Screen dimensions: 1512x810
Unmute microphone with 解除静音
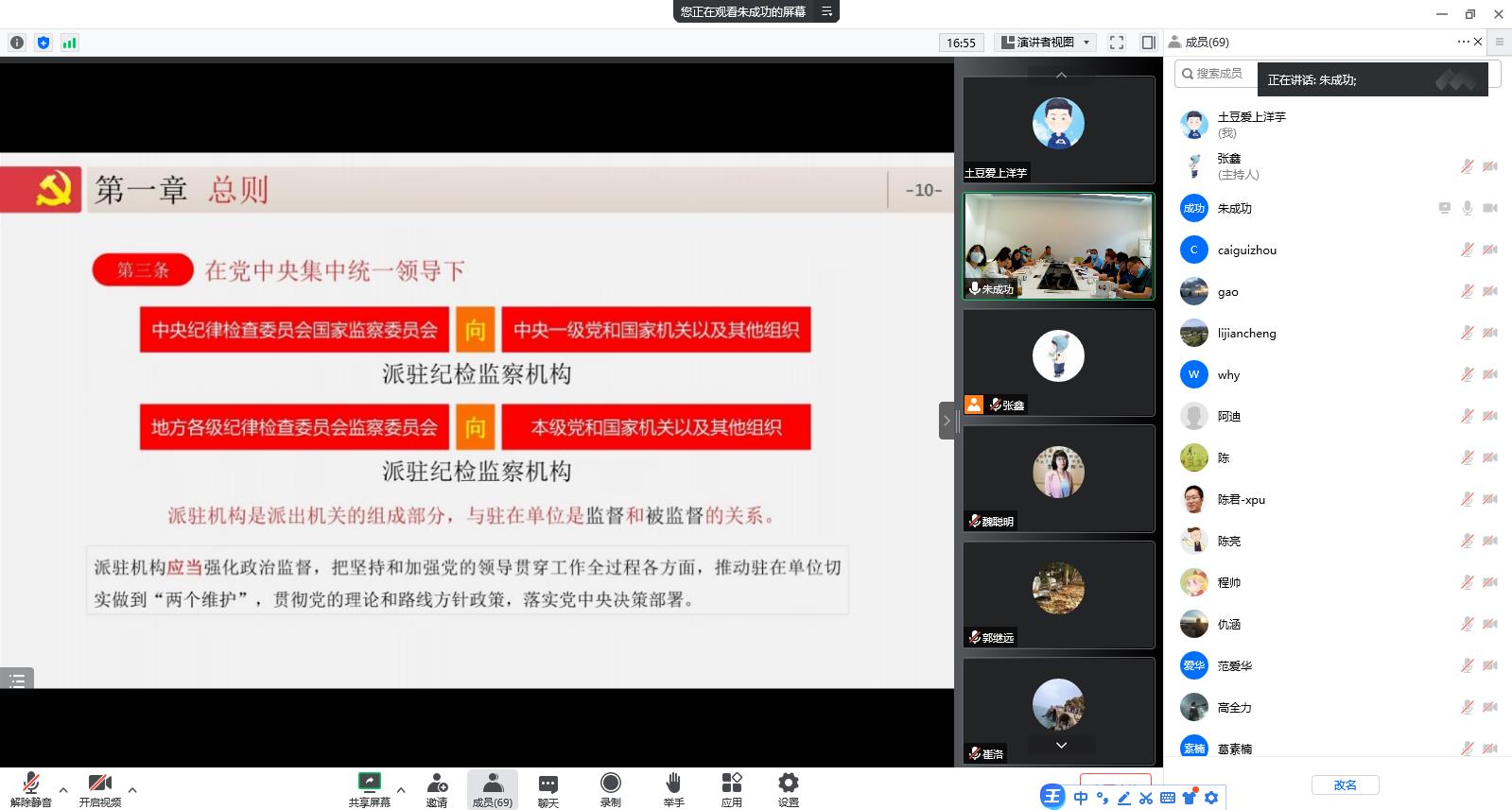coord(30,788)
